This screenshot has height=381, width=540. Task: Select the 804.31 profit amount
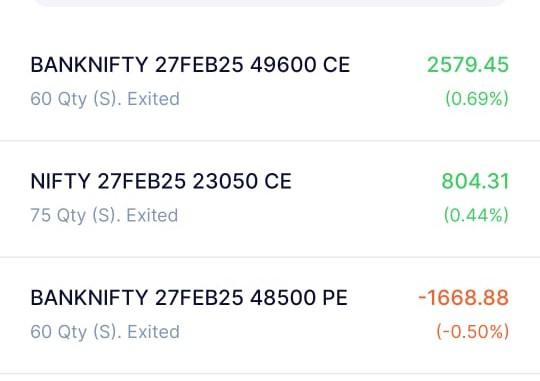[475, 181]
